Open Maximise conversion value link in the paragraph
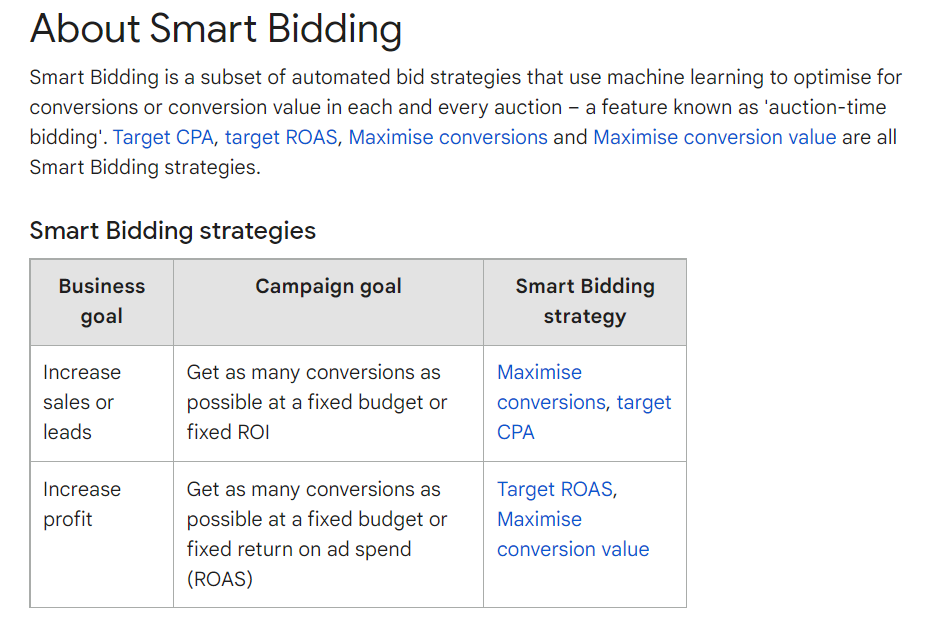Viewport: 936px width, 630px height. pyautogui.click(x=715, y=137)
